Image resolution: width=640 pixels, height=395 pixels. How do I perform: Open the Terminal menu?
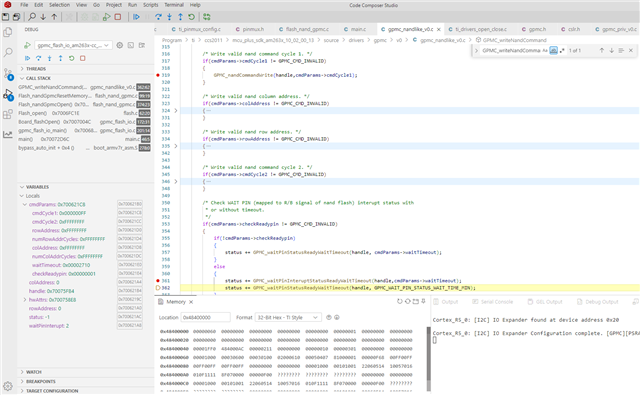[x=174, y=5]
